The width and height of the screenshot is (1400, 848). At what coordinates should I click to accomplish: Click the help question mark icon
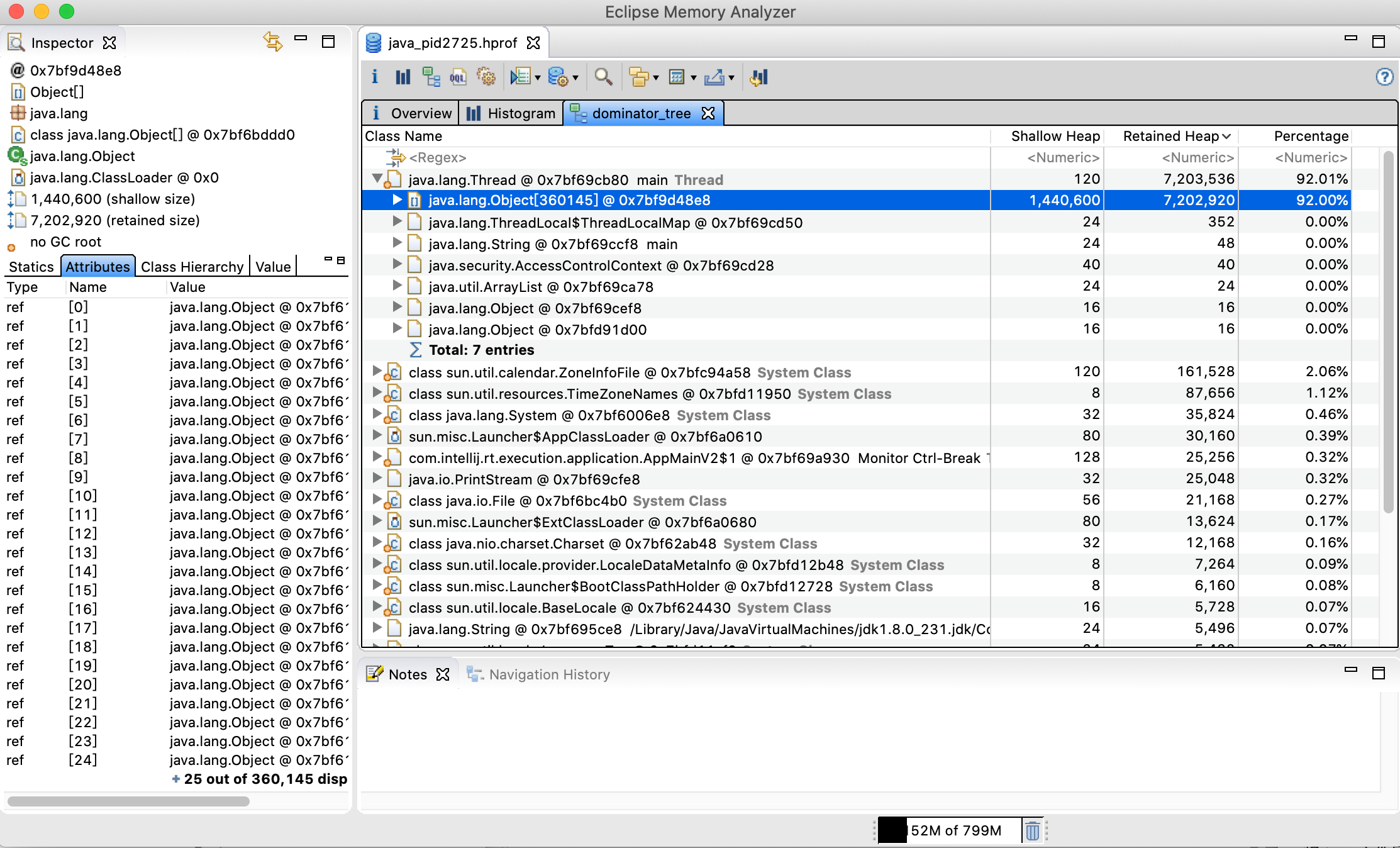point(1384,77)
